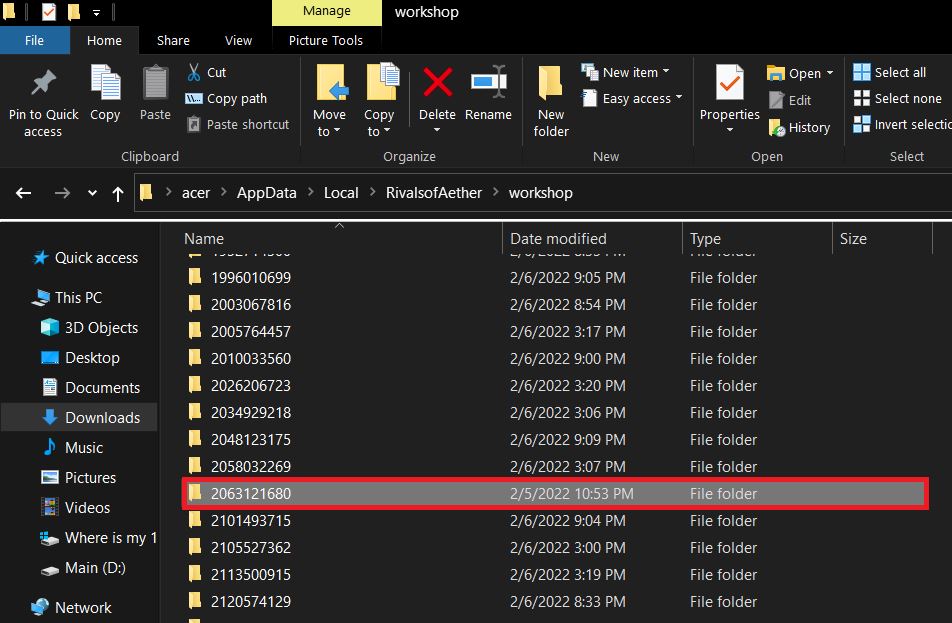The height and width of the screenshot is (623, 952).
Task: Click the Up one level arrow
Action: click(x=118, y=194)
